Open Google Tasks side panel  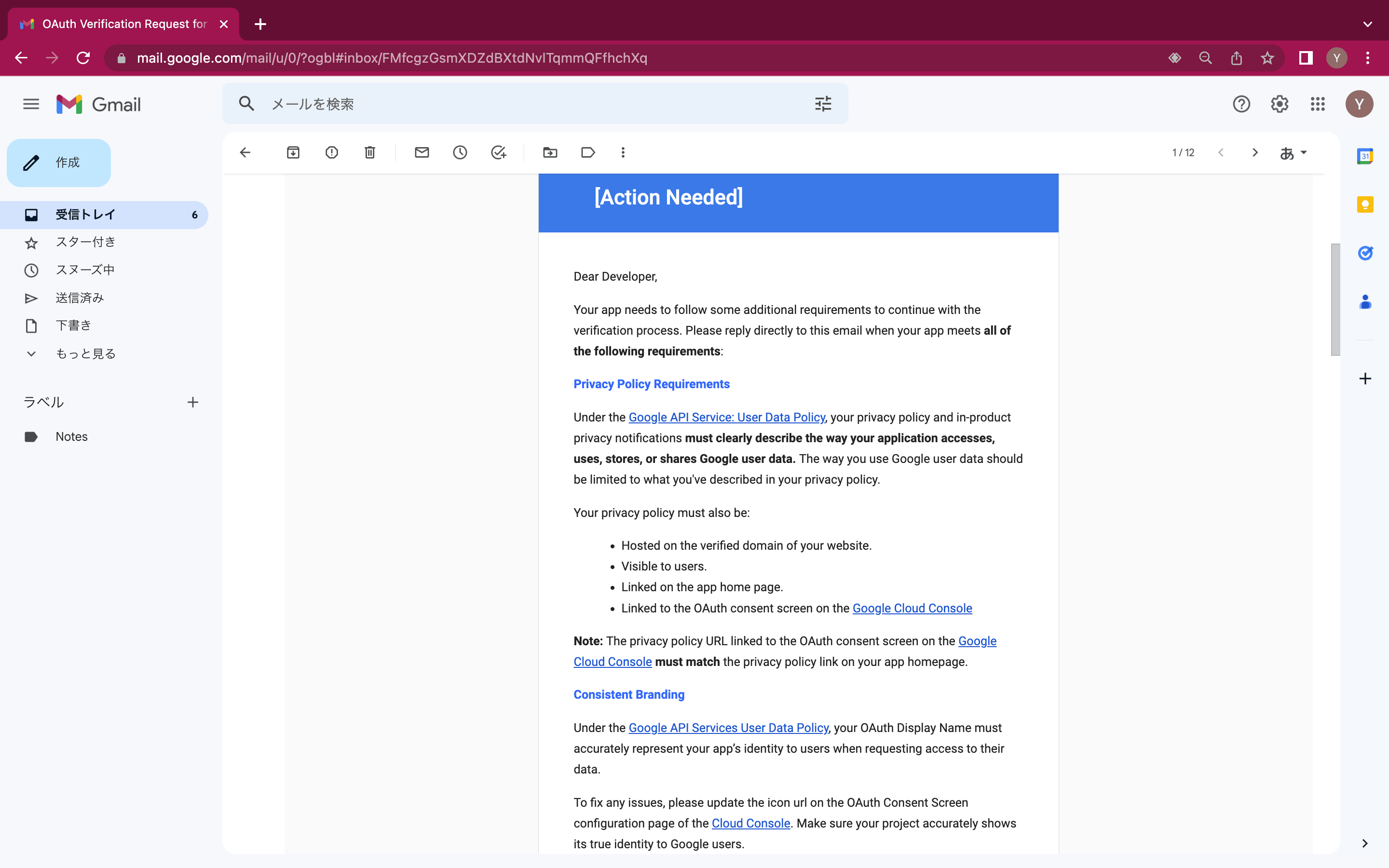click(1365, 253)
